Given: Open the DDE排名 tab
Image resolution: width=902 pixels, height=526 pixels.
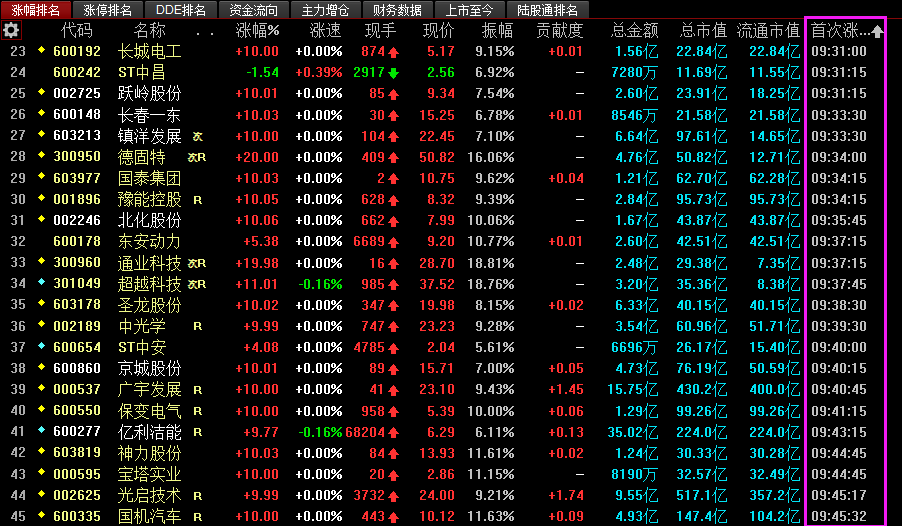Looking at the screenshot, I should click(x=181, y=10).
